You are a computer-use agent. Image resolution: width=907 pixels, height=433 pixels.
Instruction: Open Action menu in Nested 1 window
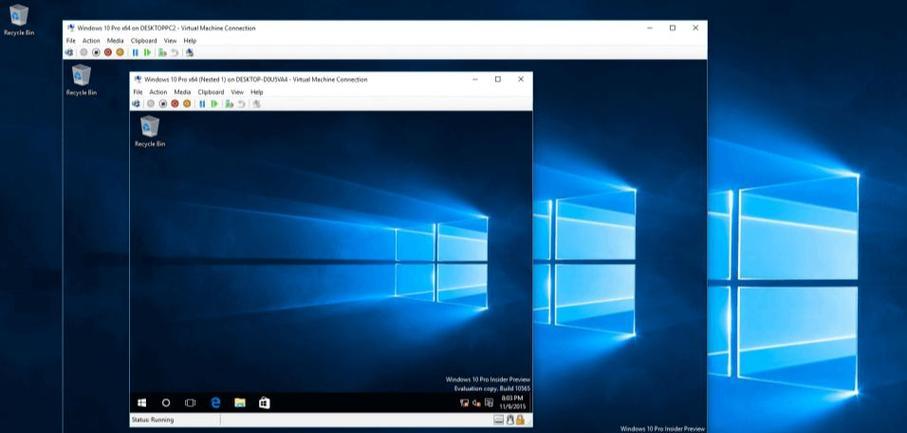pyautogui.click(x=158, y=92)
